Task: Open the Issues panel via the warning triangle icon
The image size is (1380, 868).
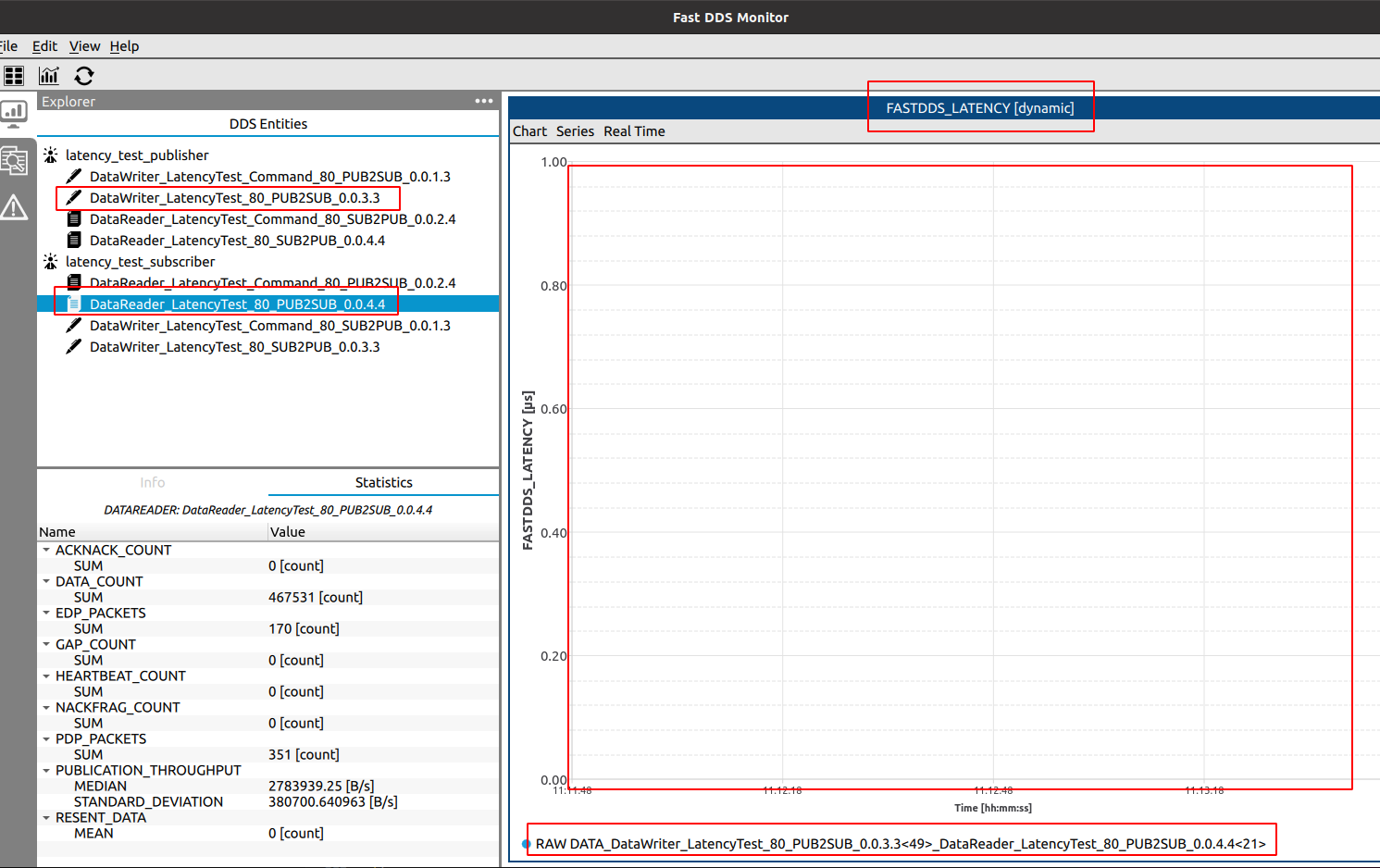Action: point(13,206)
